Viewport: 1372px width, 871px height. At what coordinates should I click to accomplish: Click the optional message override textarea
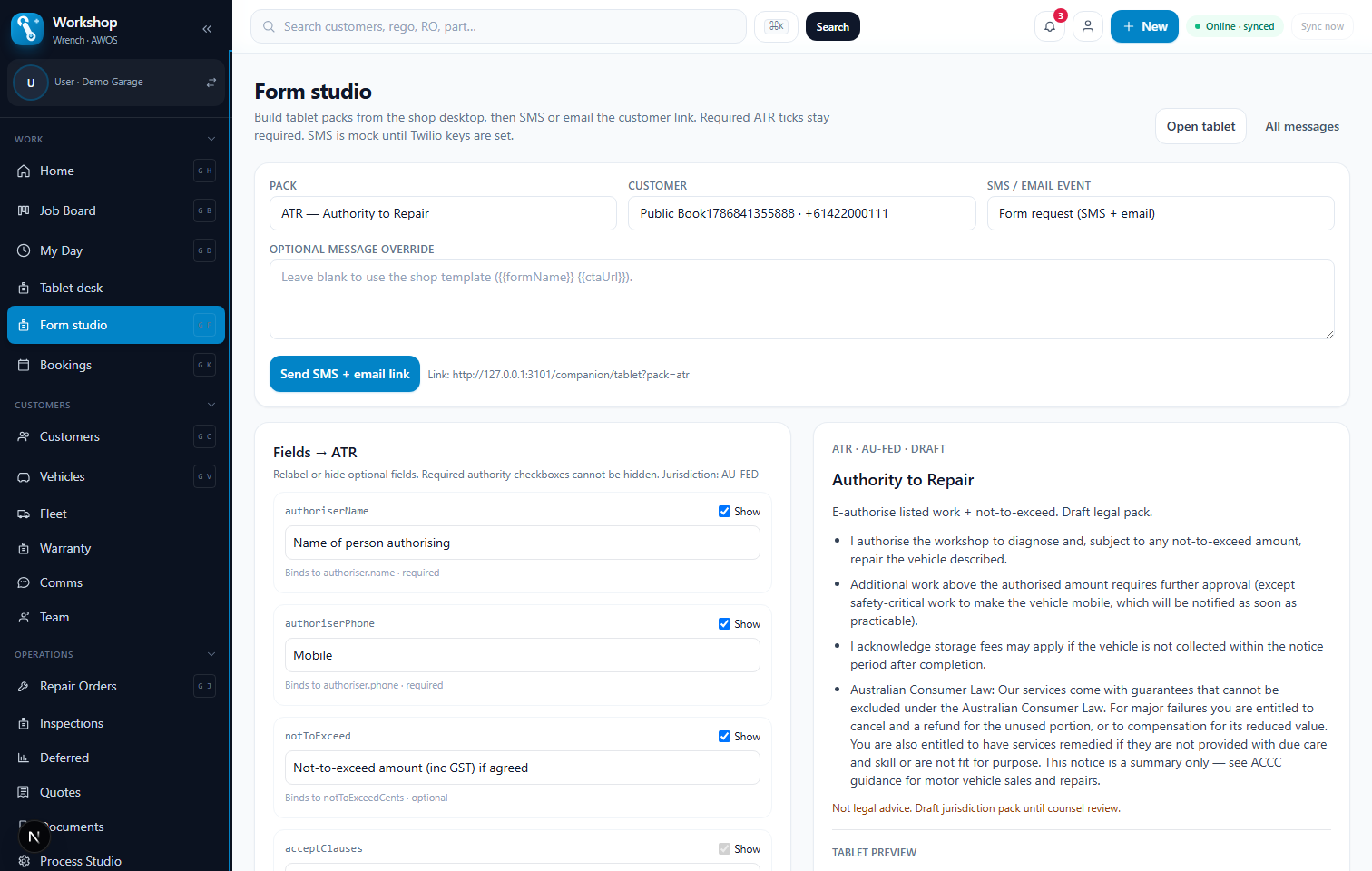click(x=802, y=299)
